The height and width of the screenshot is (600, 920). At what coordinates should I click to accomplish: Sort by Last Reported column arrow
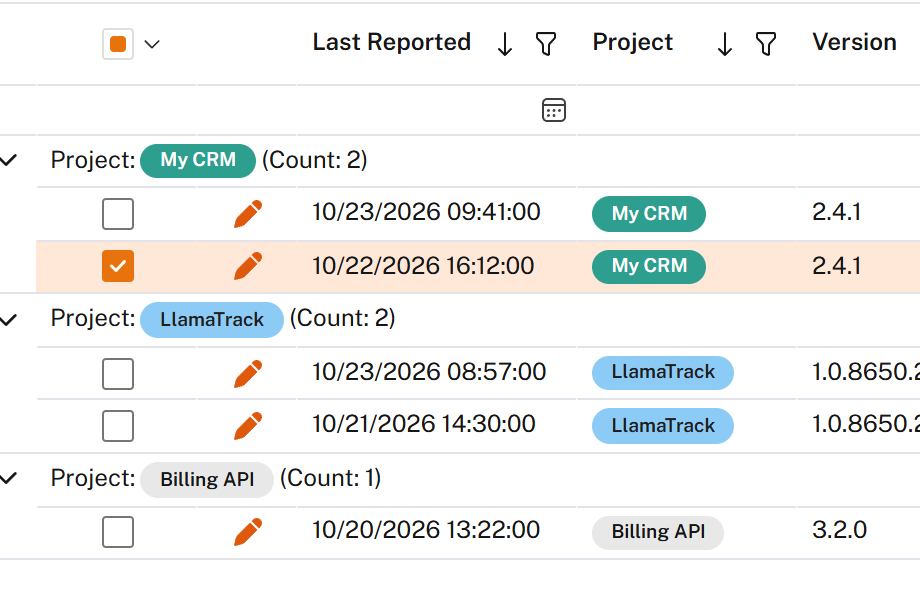pos(505,44)
